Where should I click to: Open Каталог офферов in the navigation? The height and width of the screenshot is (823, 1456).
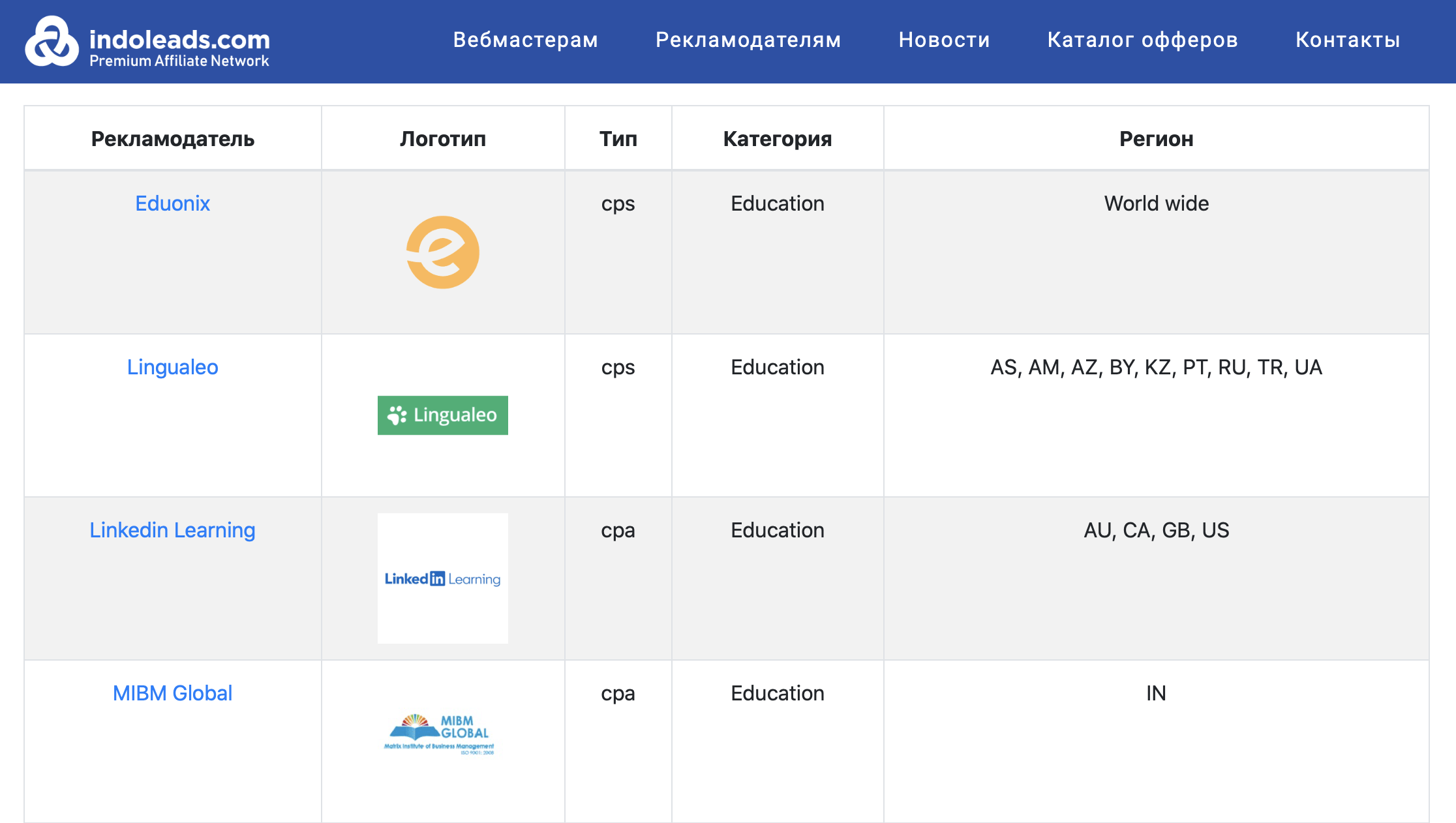[1143, 40]
